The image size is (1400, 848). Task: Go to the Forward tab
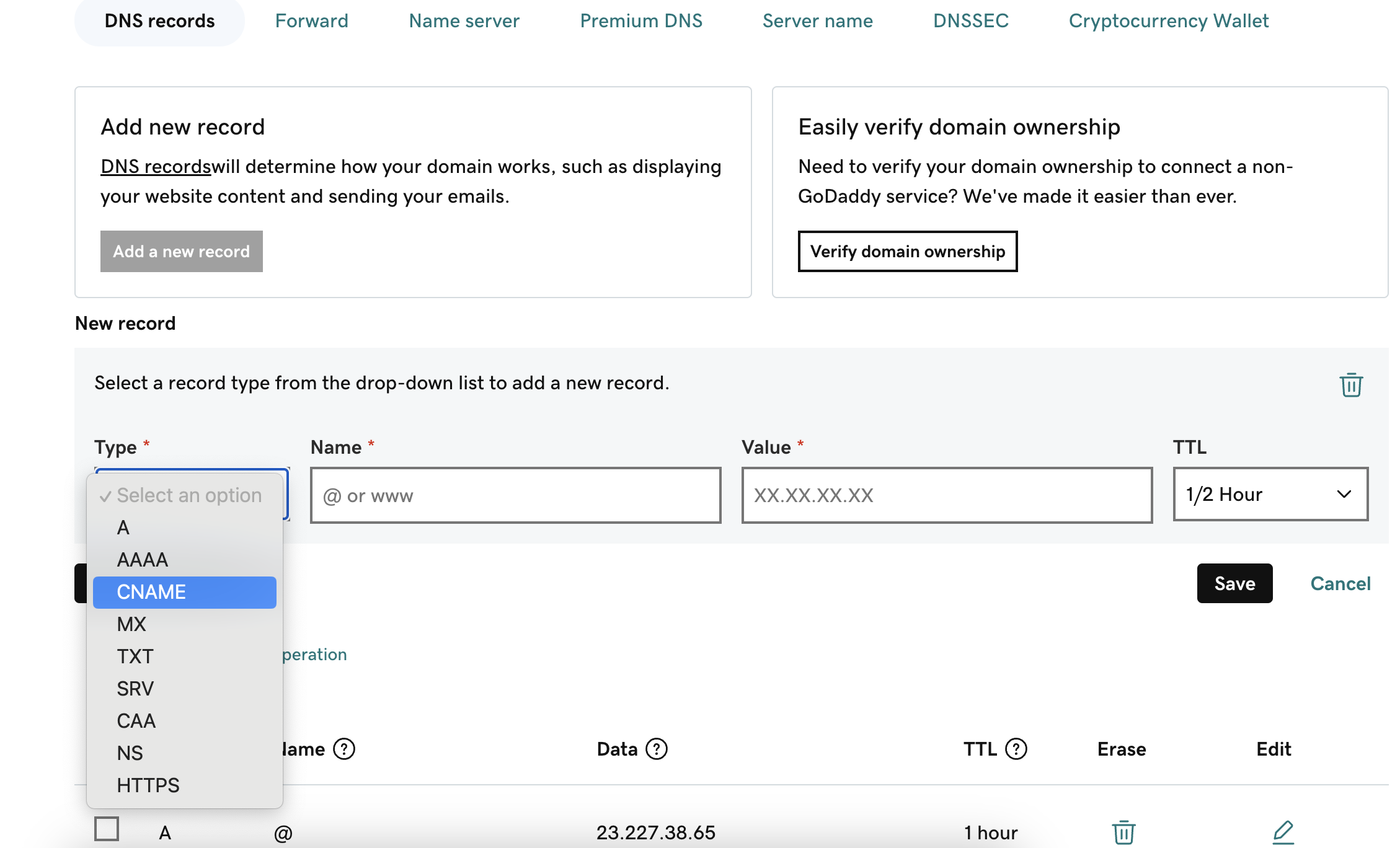[x=311, y=21]
